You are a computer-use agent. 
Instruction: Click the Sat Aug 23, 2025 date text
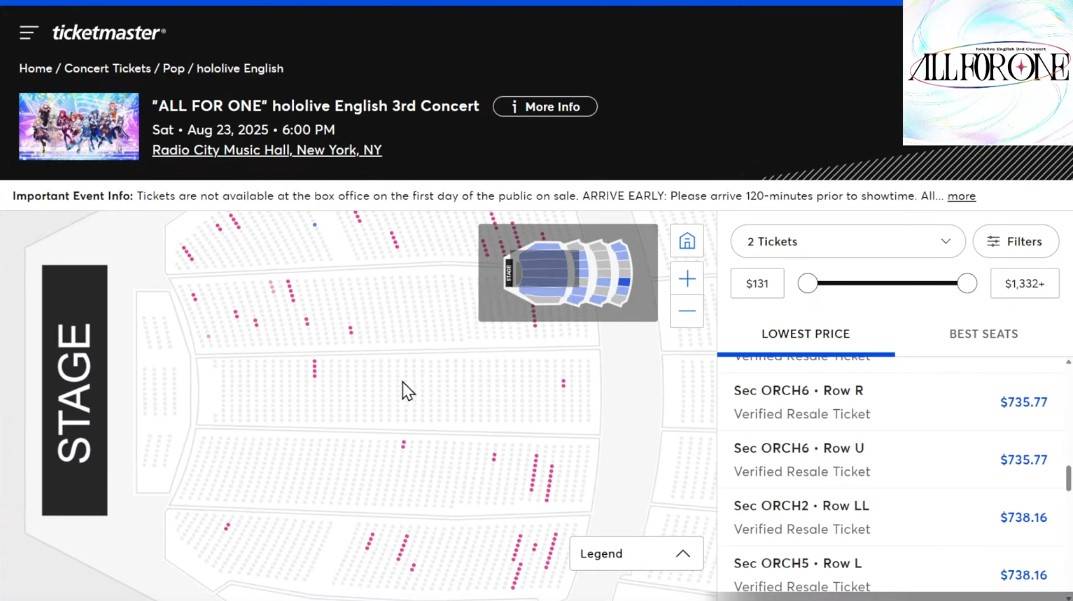pos(244,129)
